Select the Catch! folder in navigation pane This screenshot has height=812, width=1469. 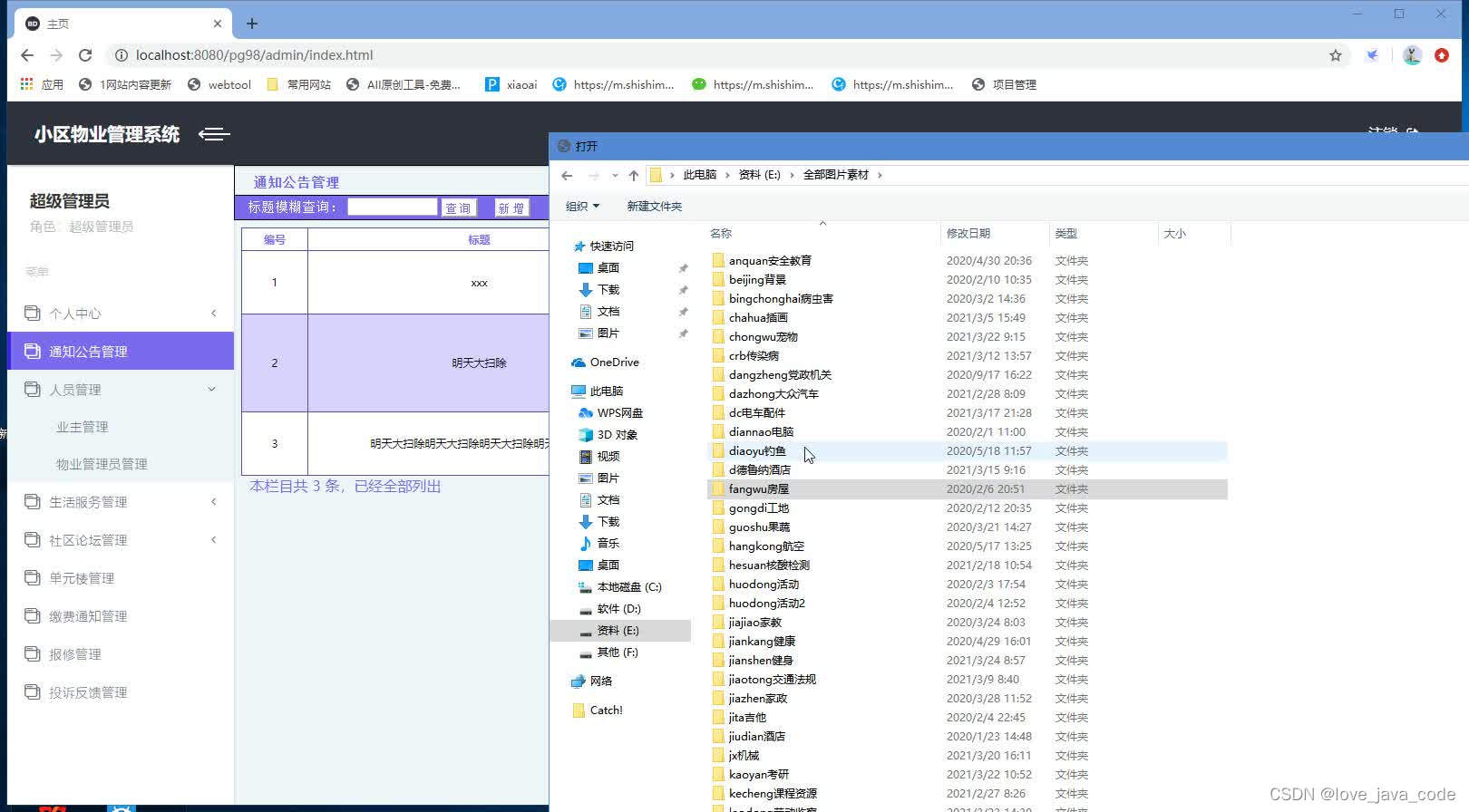598,710
